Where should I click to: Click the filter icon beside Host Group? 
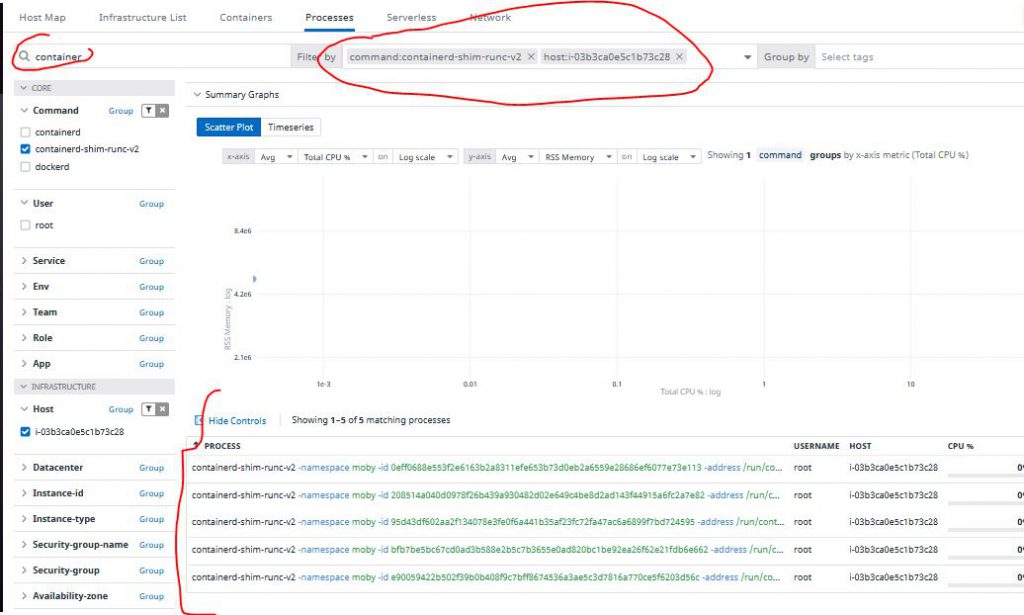(148, 409)
